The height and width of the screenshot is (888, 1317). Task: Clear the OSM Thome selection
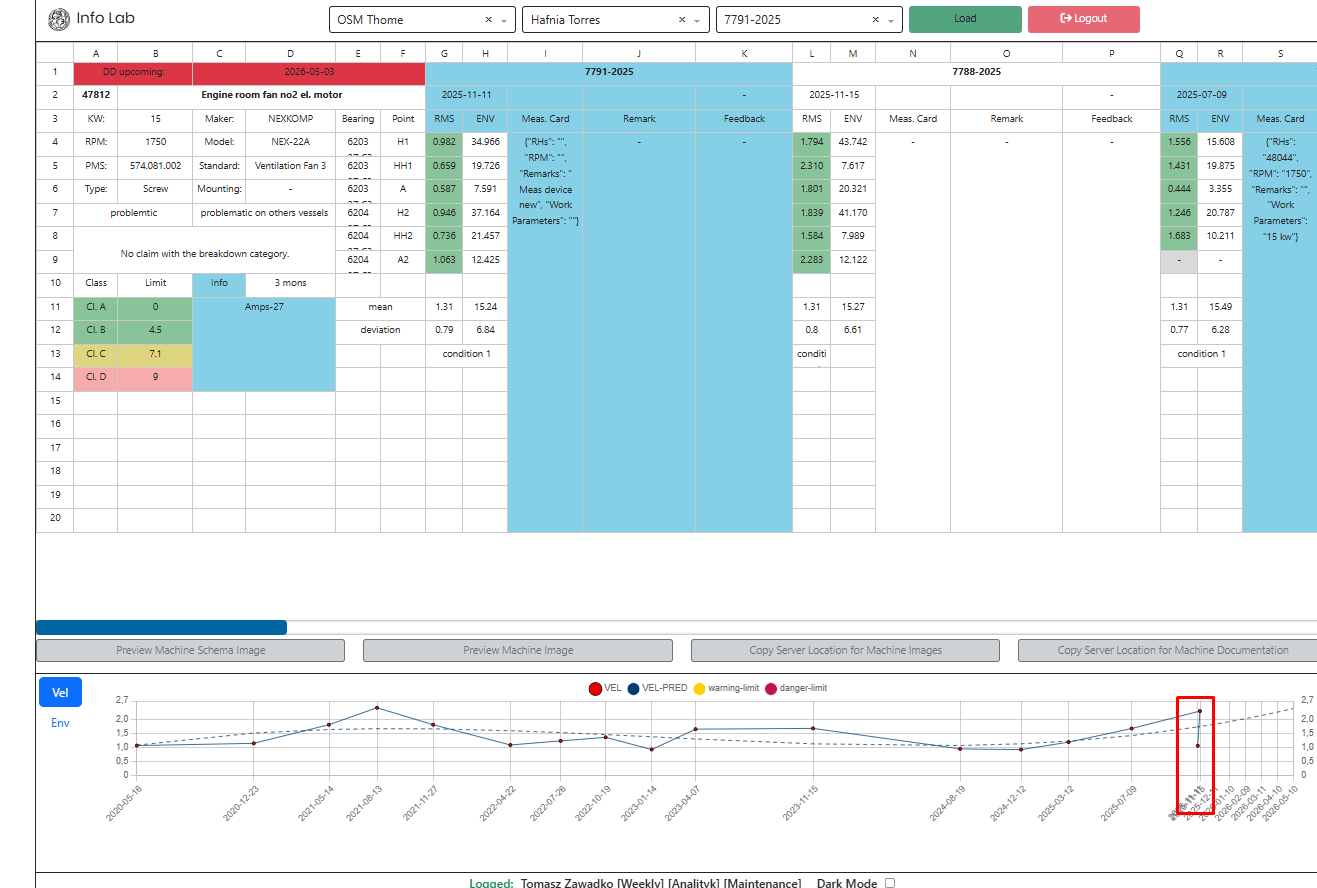[488, 20]
